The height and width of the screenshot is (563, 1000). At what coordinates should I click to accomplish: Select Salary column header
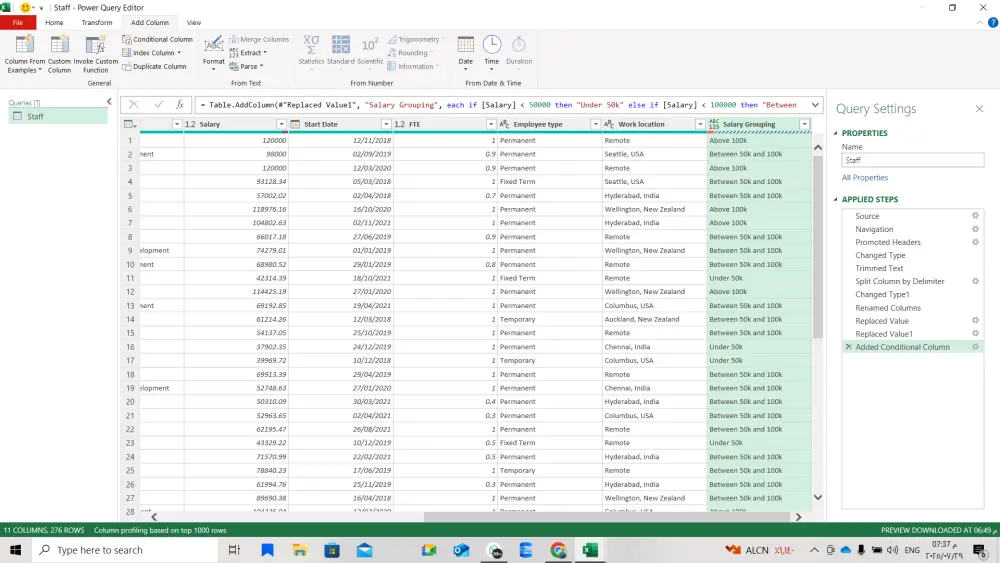pyautogui.click(x=236, y=124)
